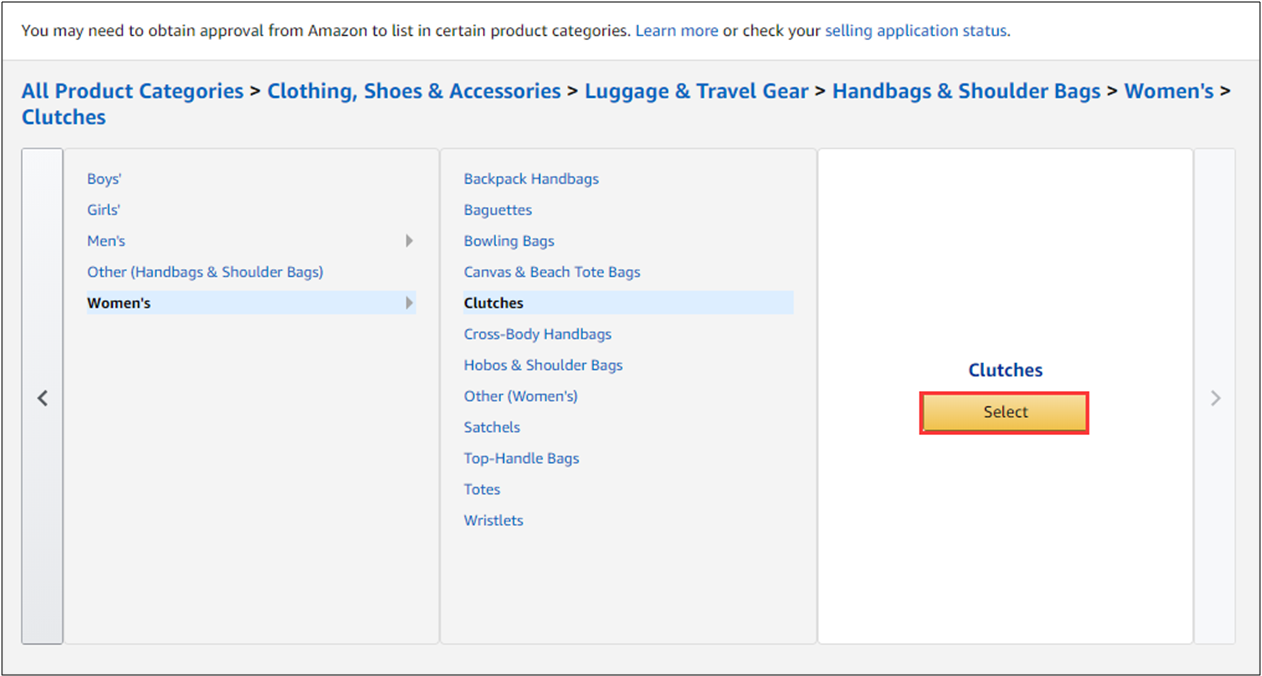Select Other (Handbags & Shoulder Bags) category

click(205, 272)
